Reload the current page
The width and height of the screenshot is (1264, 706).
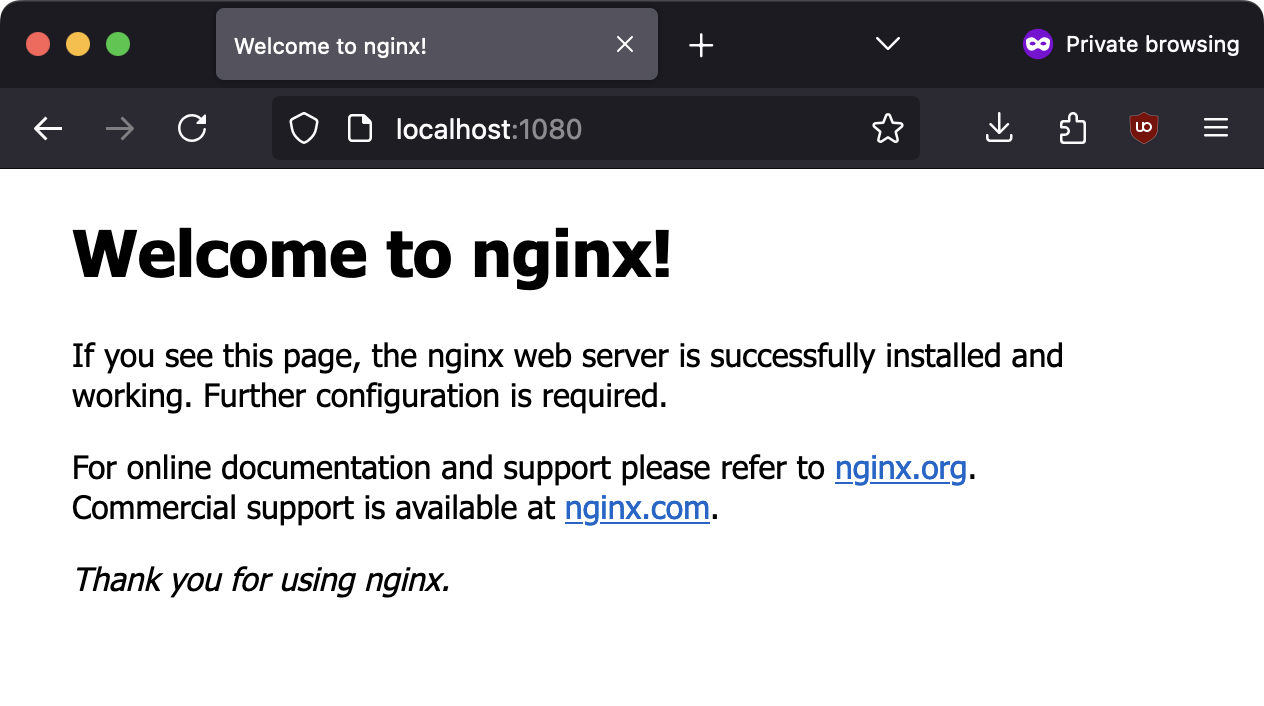192,129
